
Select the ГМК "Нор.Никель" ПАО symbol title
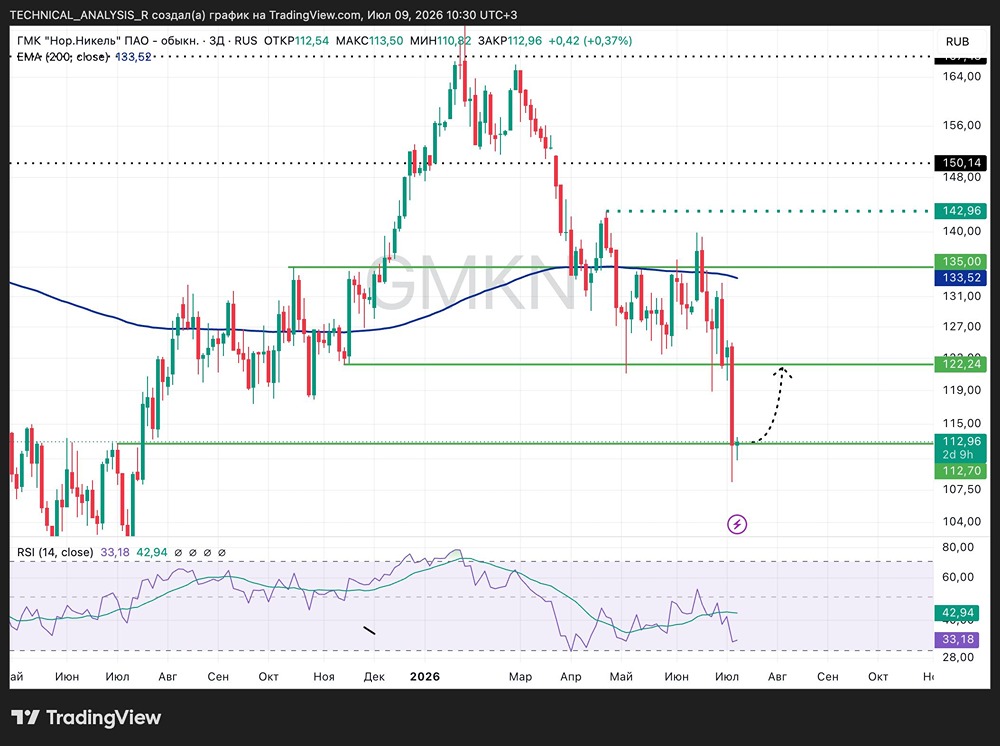108,41
